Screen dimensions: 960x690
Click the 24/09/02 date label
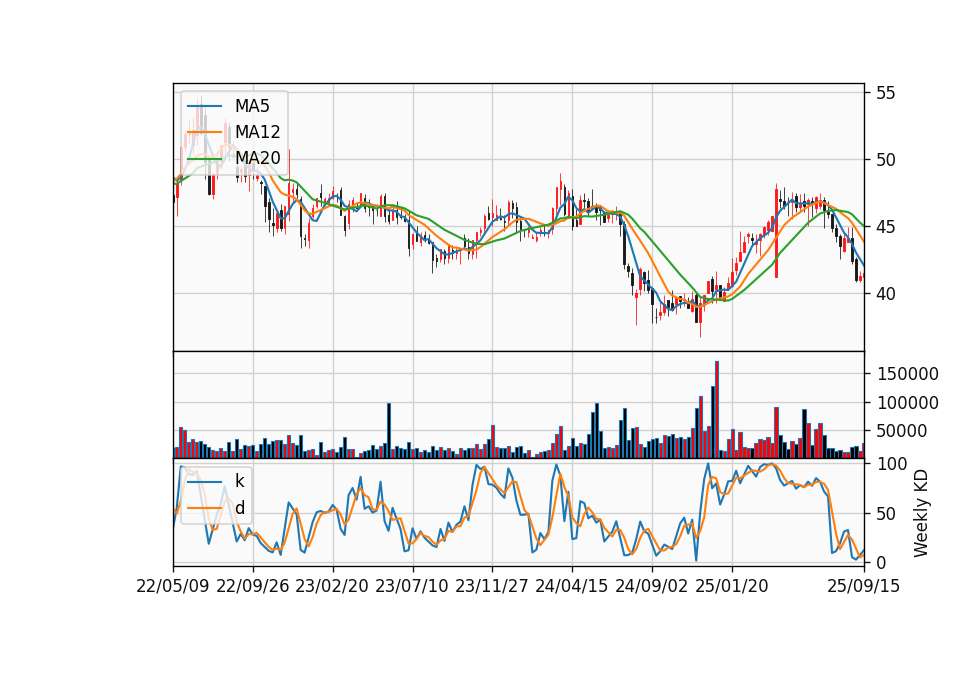[x=651, y=586]
